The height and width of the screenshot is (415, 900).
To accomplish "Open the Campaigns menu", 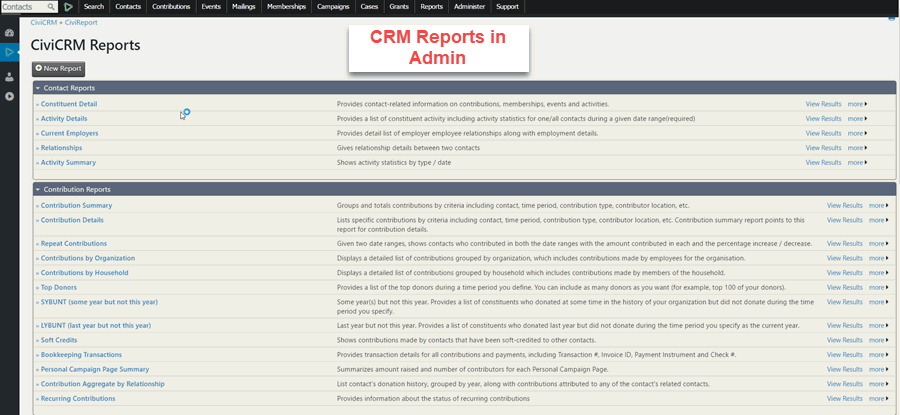I will 332,7.
